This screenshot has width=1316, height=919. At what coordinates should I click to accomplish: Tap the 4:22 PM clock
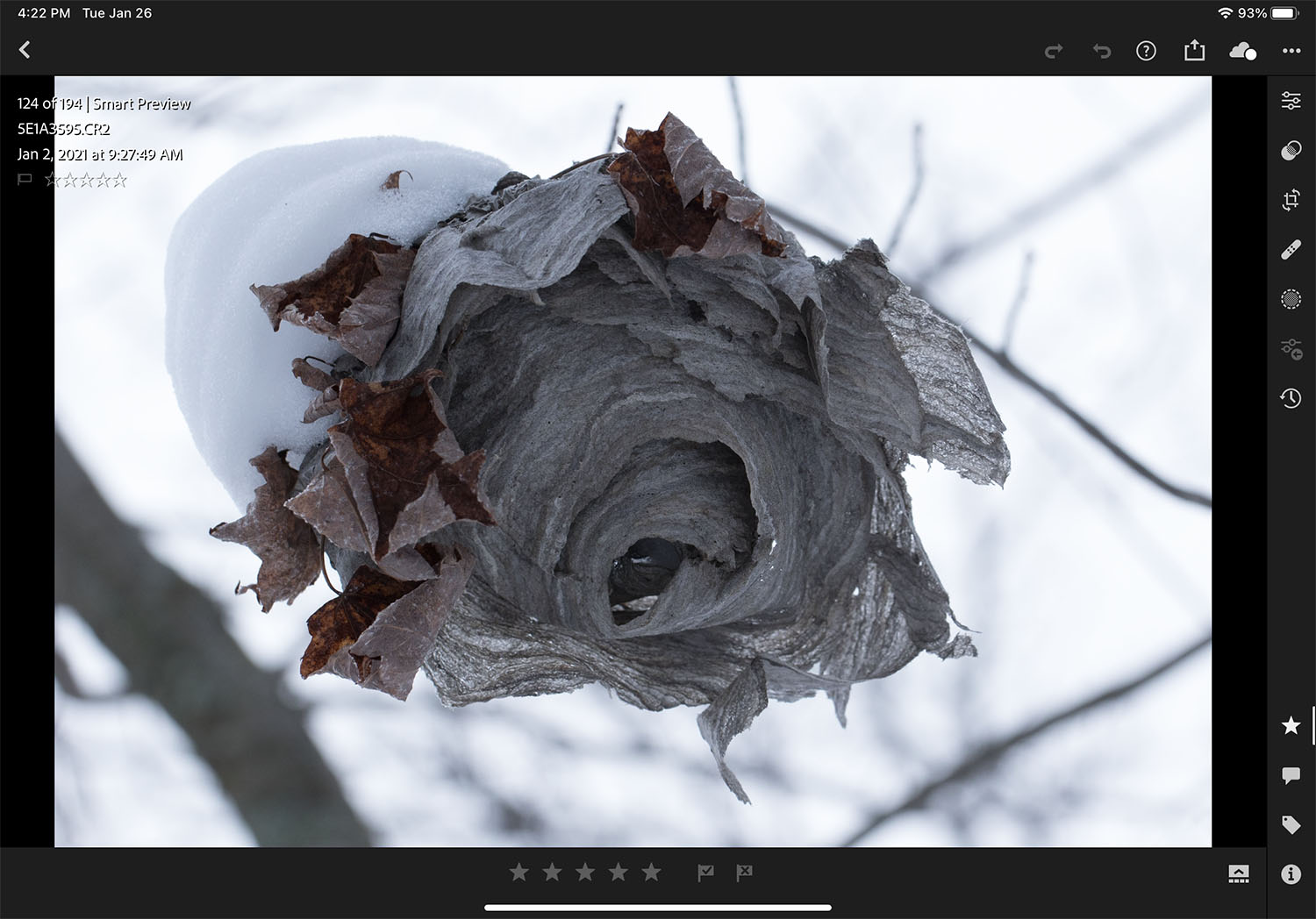point(44,13)
